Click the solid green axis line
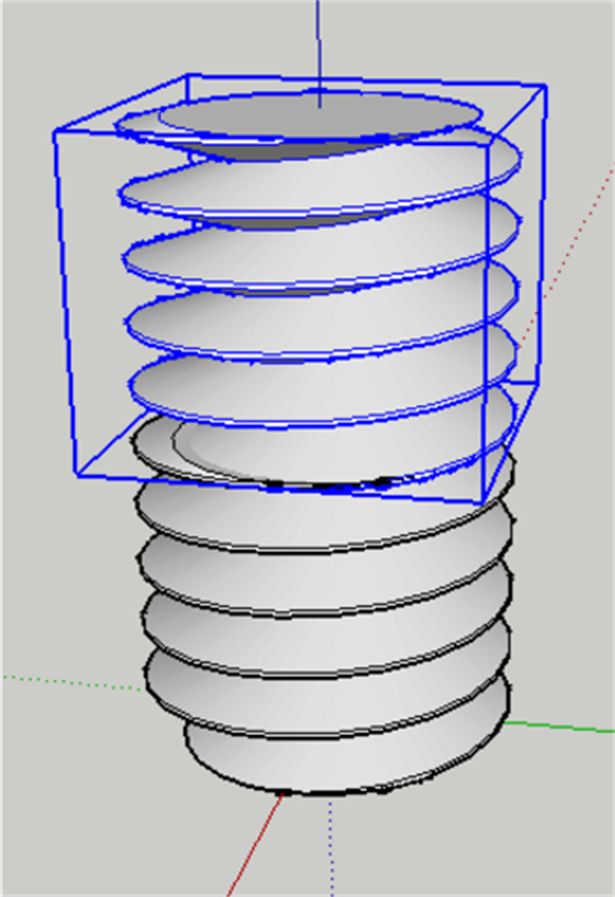The width and height of the screenshot is (615, 897). [560, 727]
